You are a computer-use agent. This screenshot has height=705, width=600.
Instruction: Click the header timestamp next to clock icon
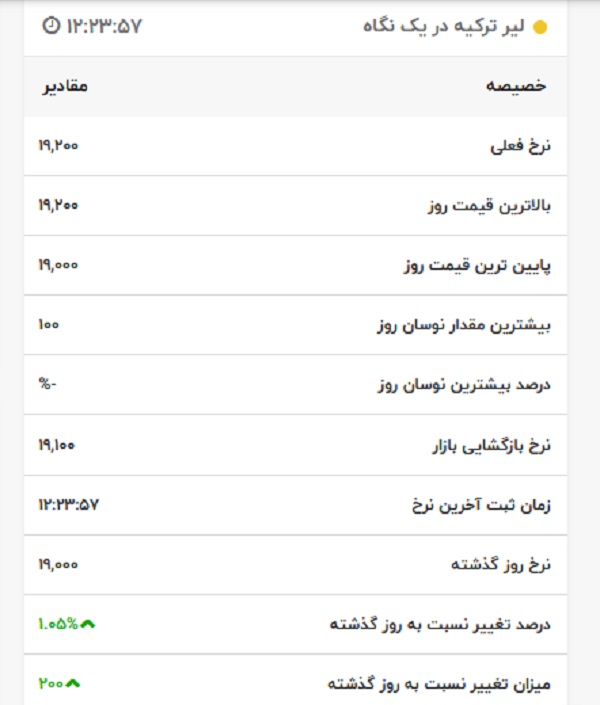104,26
